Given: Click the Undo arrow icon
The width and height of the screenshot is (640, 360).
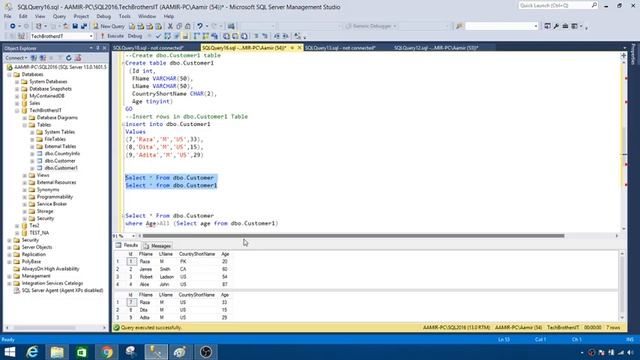Looking at the screenshot, I should pos(200,26).
